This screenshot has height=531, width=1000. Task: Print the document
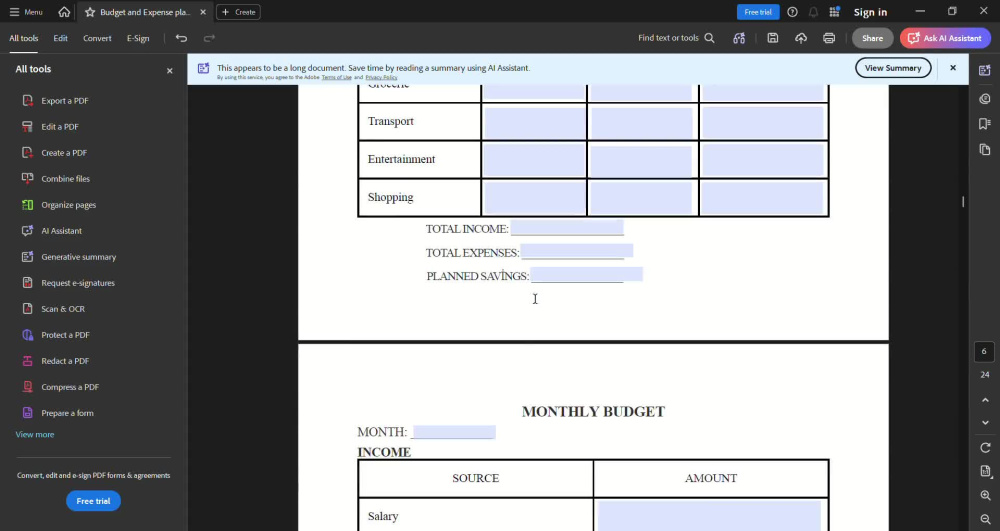click(829, 38)
